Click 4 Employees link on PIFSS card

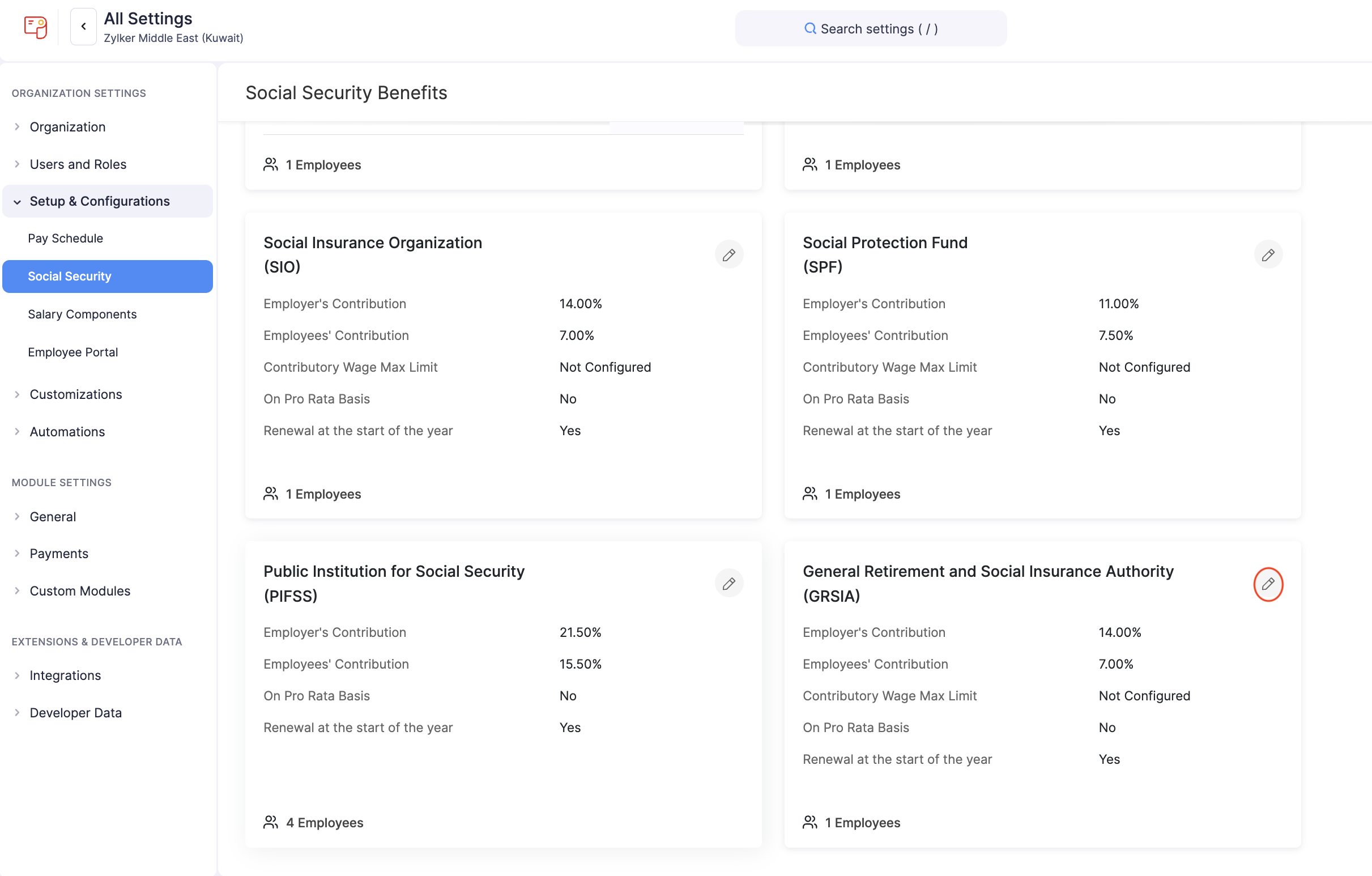pos(324,822)
